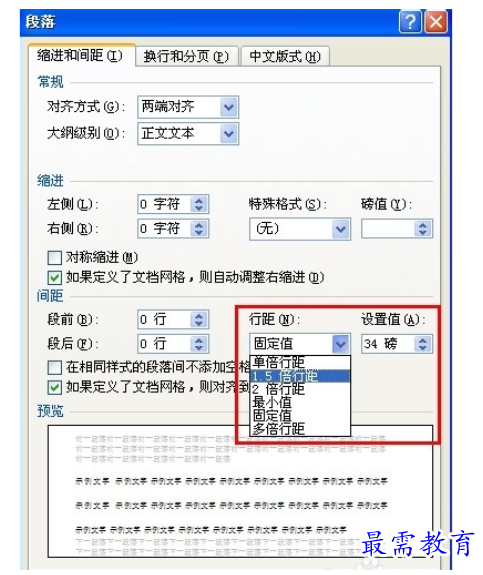Switch to the 中文版式 tab
The height and width of the screenshot is (575, 483).
click(285, 56)
